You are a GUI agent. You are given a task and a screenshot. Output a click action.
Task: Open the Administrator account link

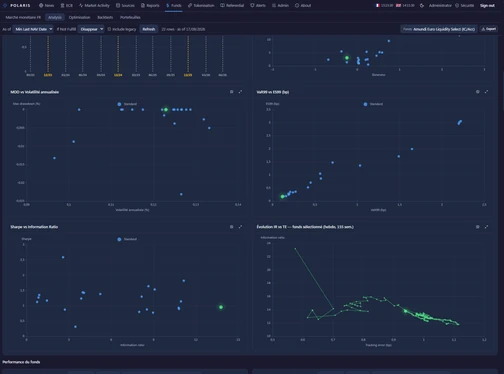[x=440, y=5]
